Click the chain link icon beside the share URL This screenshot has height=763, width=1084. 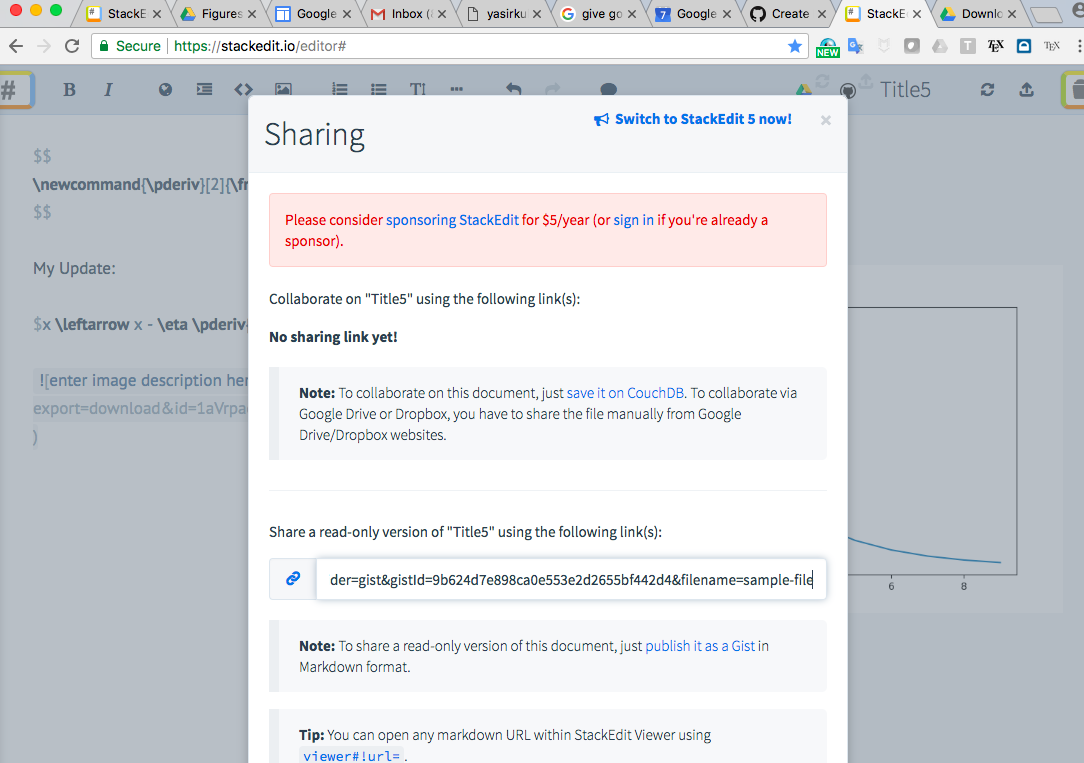[293, 578]
